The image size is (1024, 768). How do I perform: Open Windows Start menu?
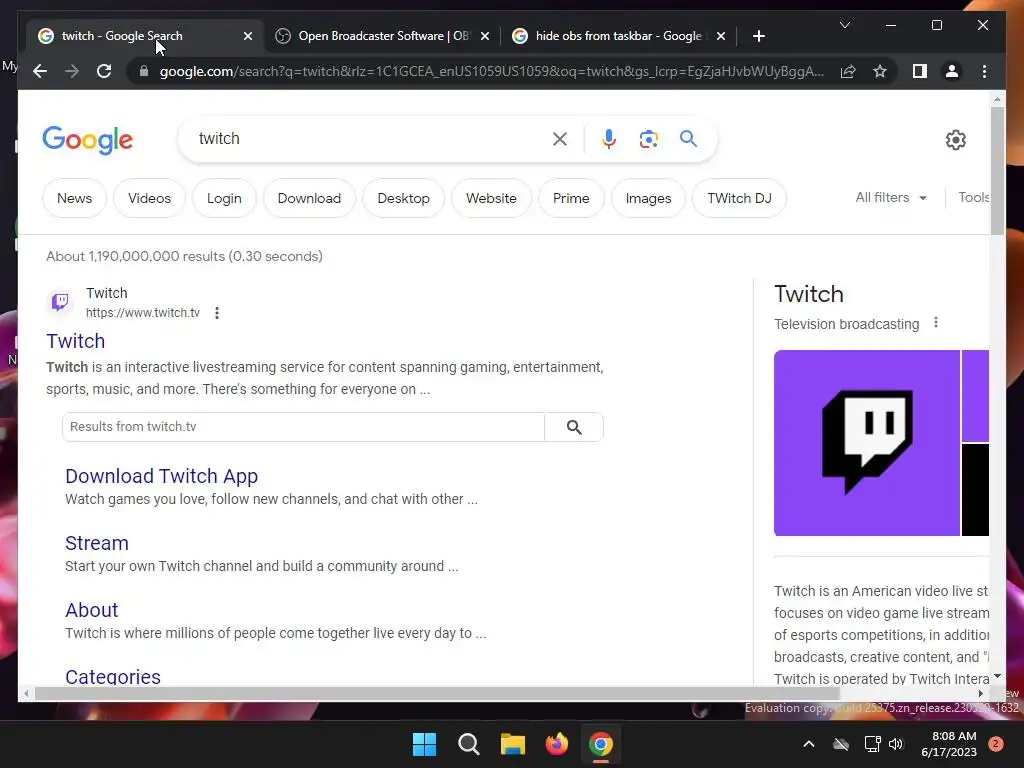424,744
